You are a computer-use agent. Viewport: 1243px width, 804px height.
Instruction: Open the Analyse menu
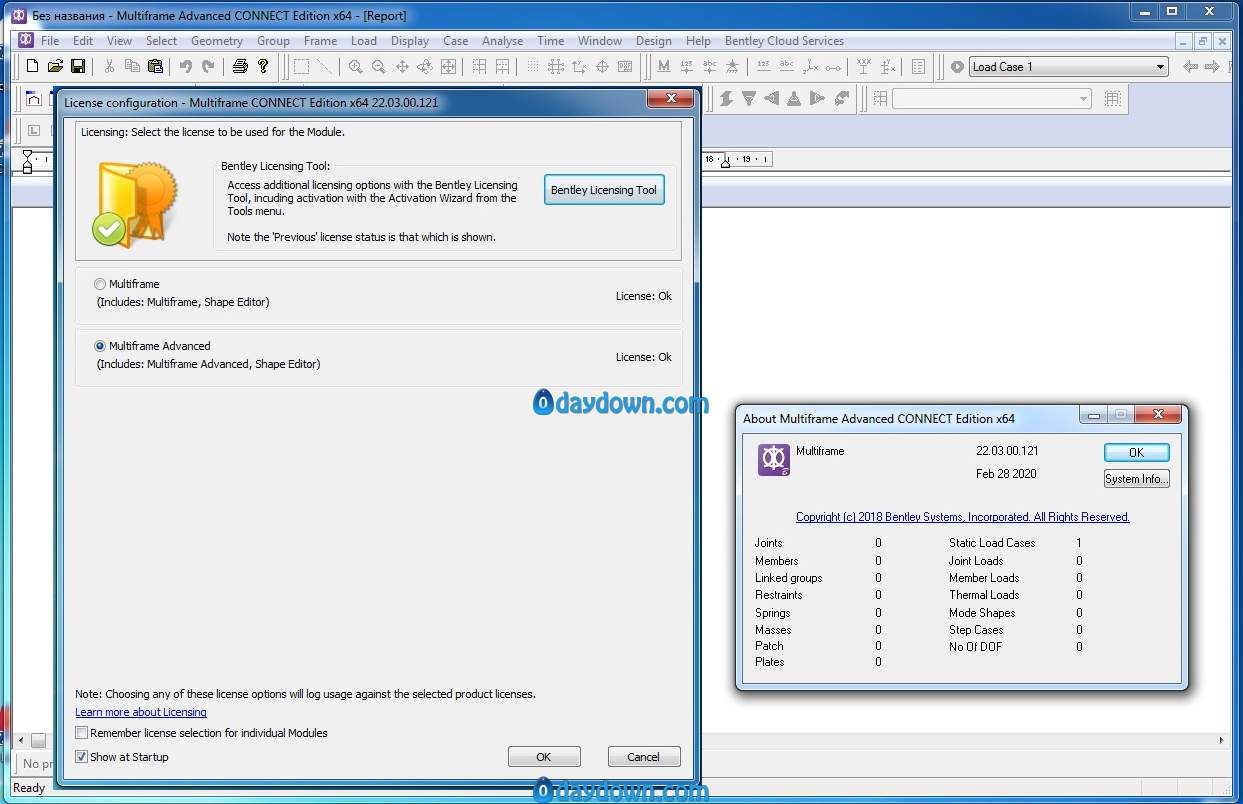[502, 41]
